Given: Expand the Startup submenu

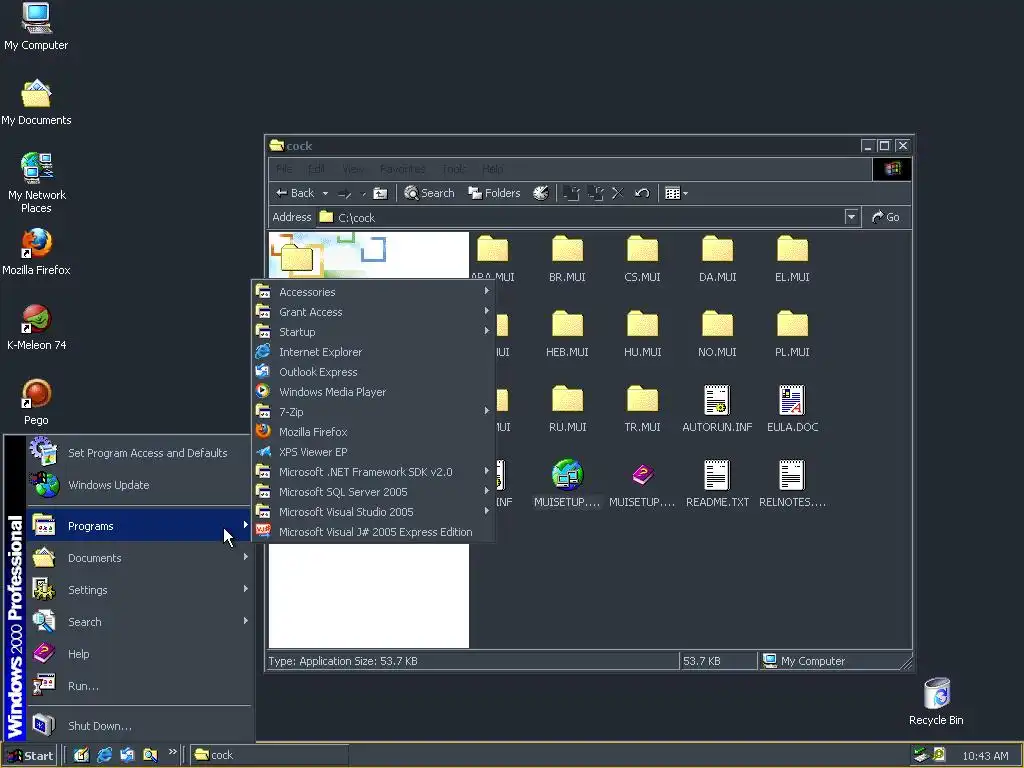Looking at the screenshot, I should [374, 332].
